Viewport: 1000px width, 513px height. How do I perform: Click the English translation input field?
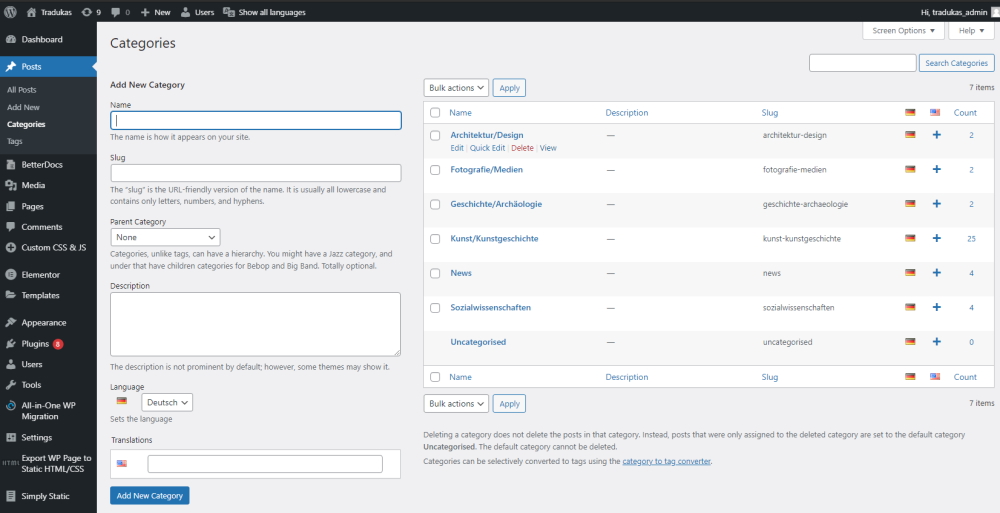(265, 464)
